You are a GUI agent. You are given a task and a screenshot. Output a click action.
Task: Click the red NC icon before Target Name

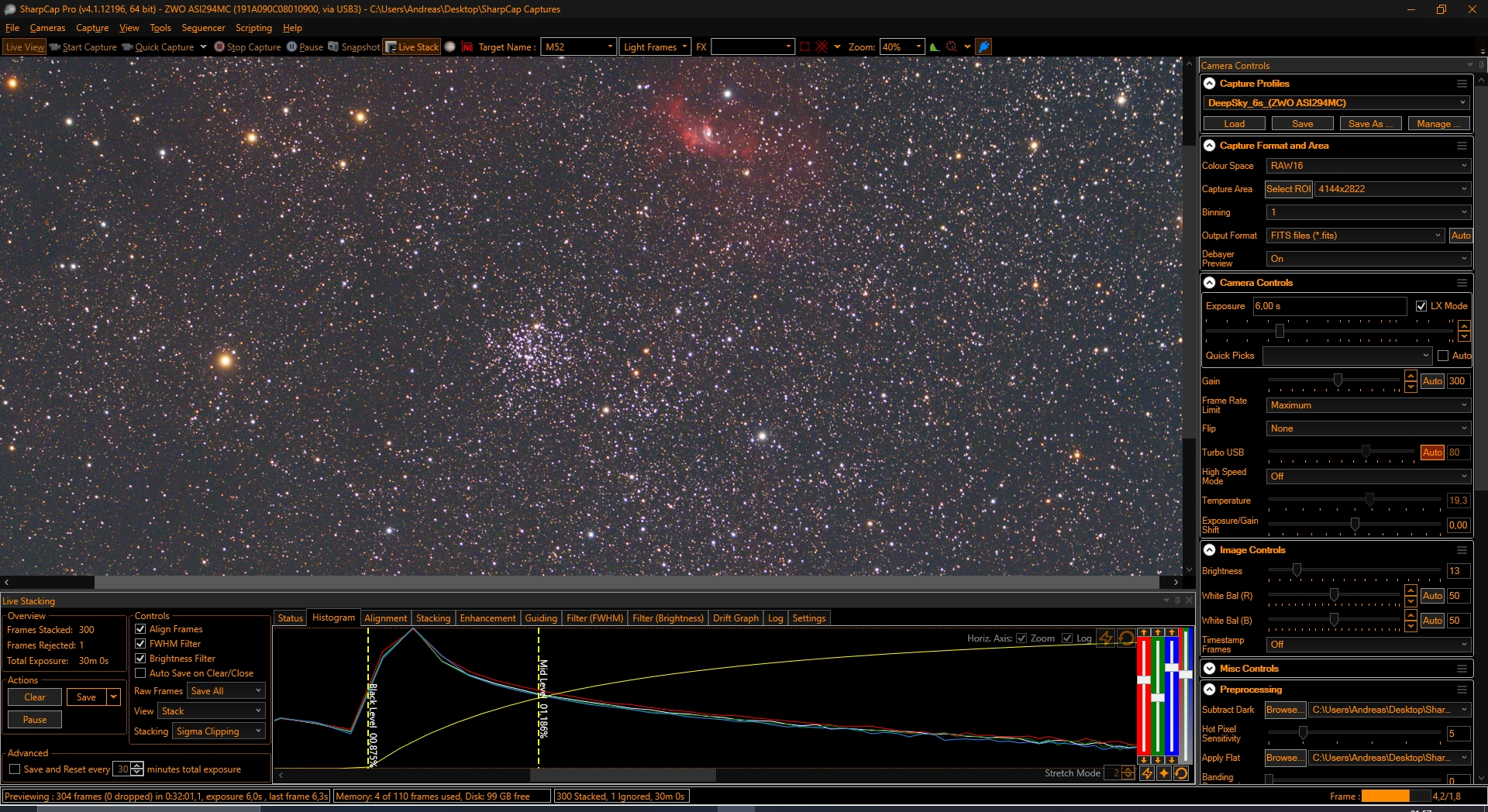pyautogui.click(x=467, y=47)
